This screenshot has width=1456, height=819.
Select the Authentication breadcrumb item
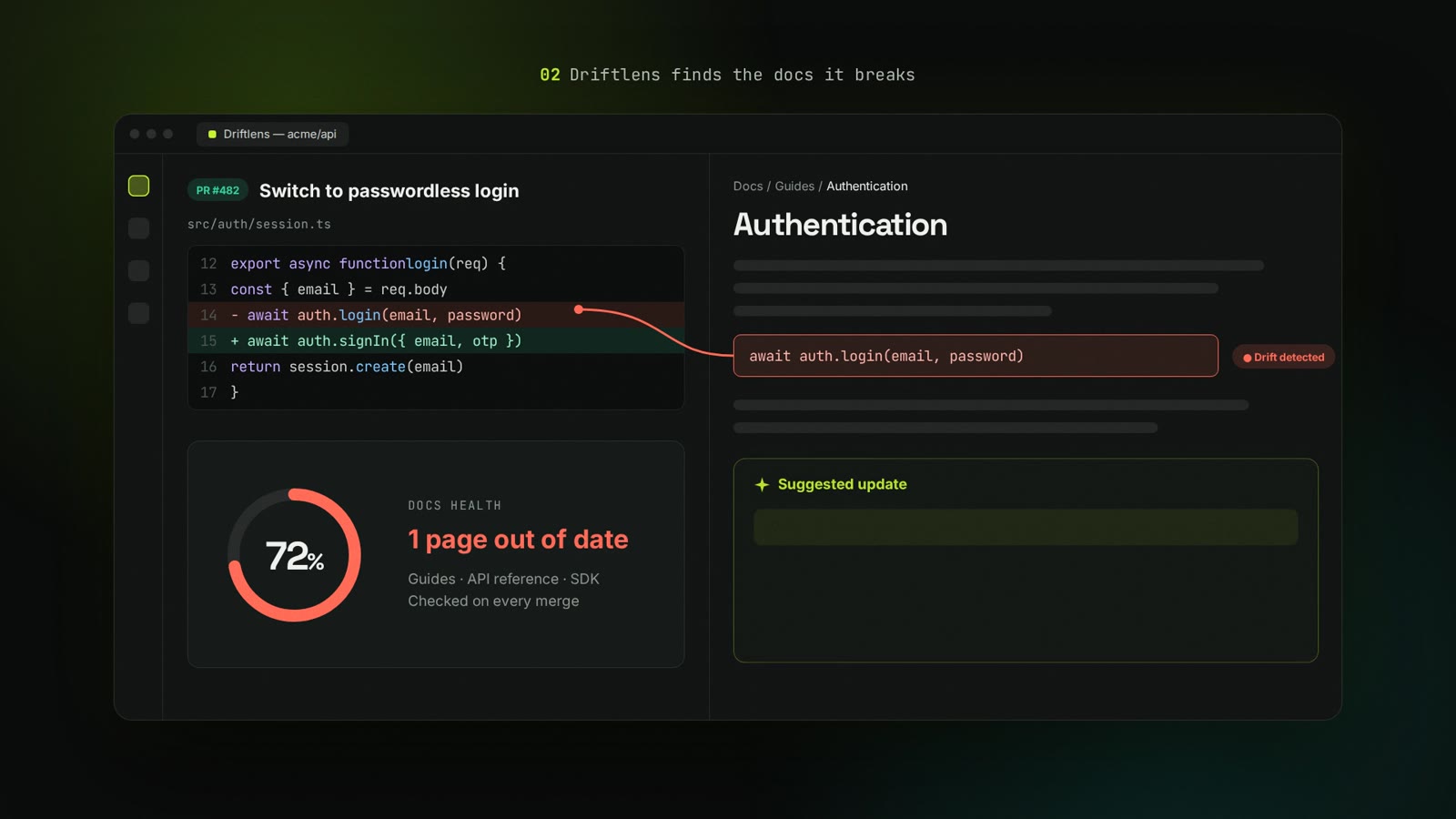pyautogui.click(x=866, y=186)
